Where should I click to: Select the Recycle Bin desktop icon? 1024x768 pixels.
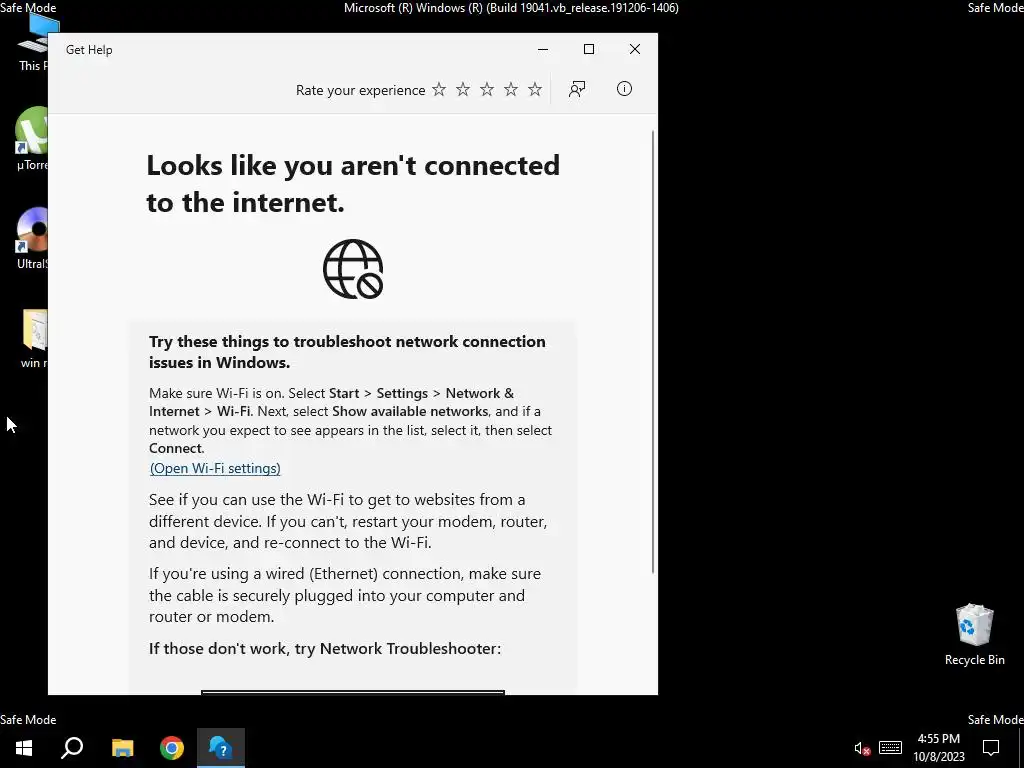pos(974,634)
